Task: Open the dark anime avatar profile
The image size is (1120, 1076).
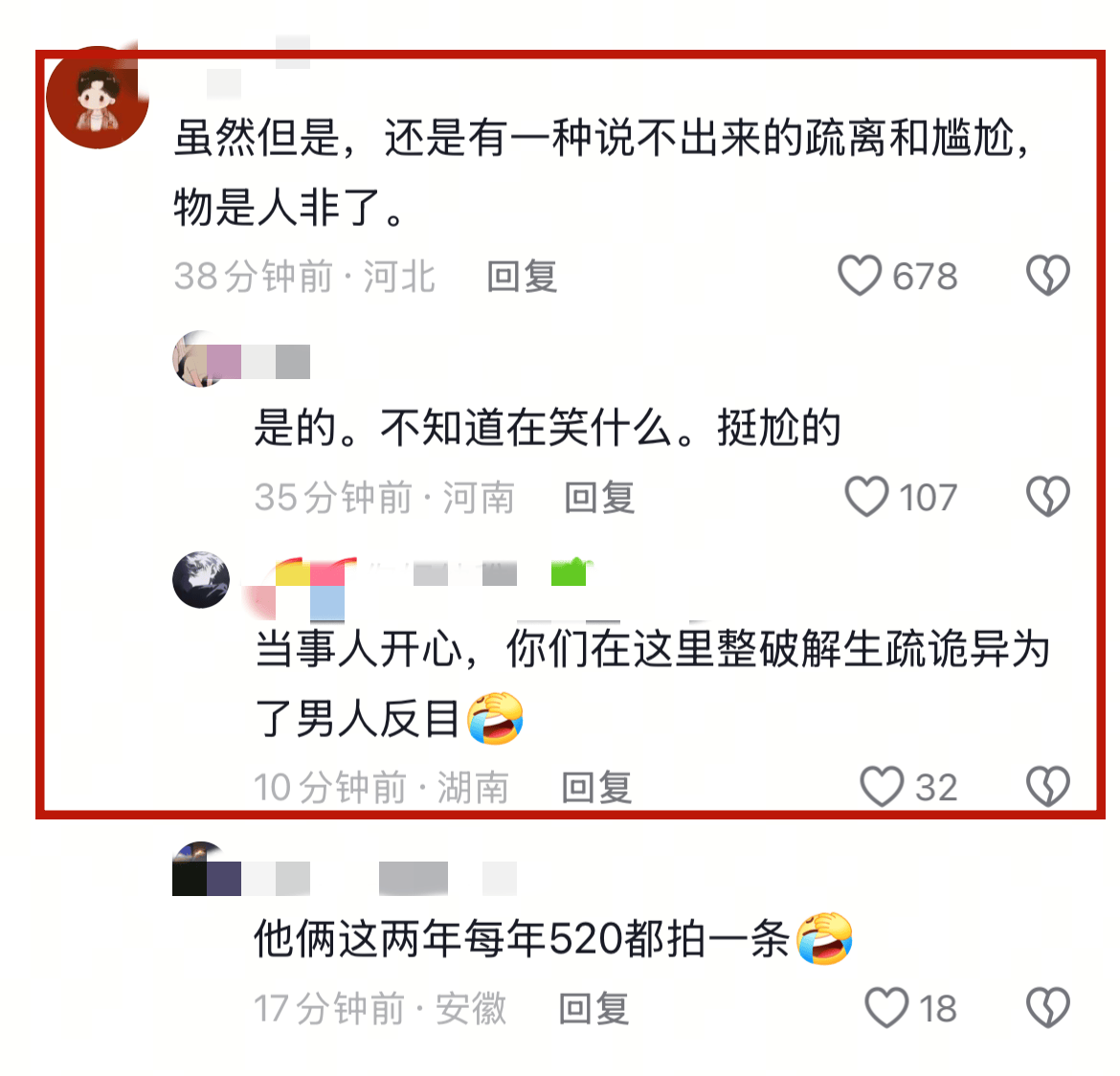Action: [201, 580]
